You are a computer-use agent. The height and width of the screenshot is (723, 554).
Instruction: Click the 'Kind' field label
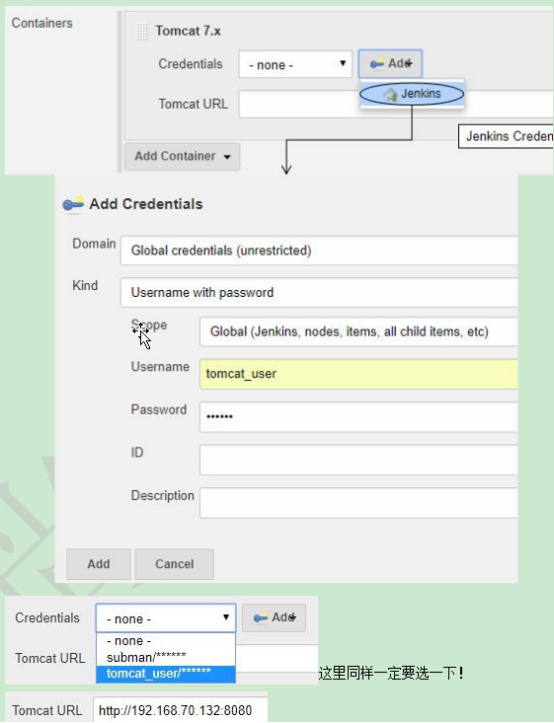[85, 285]
